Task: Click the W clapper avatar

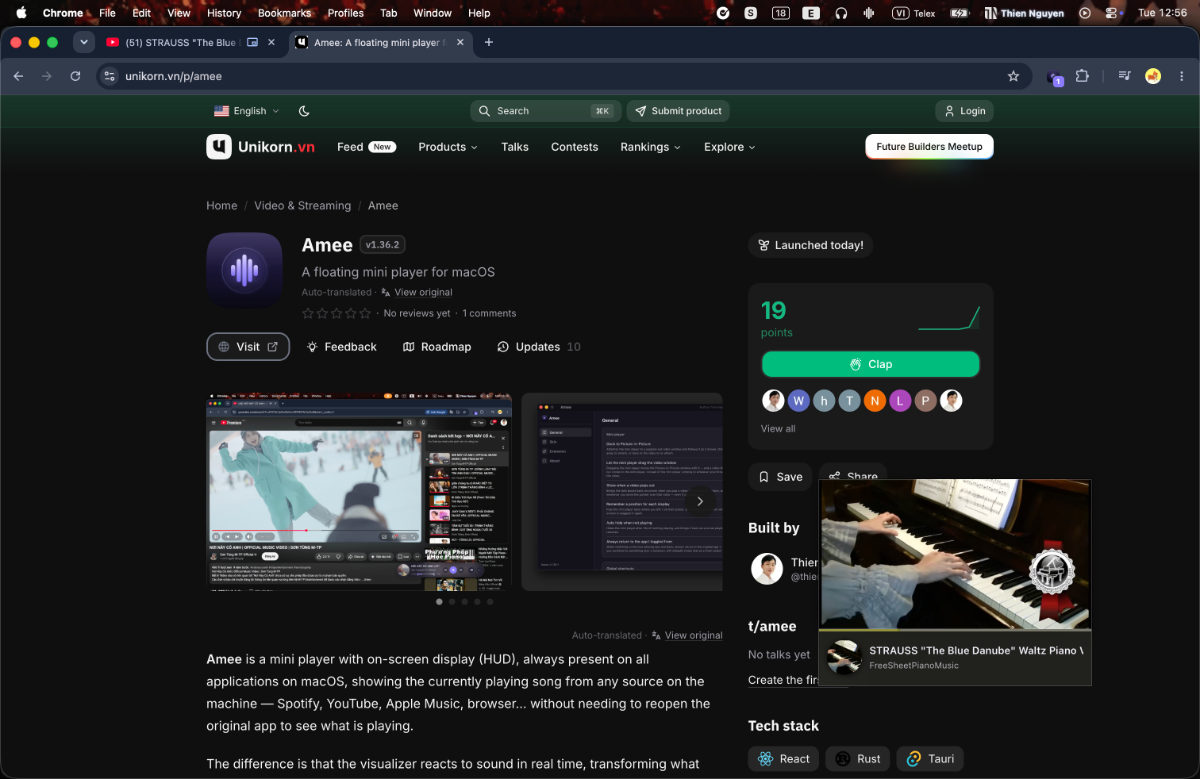Action: point(798,401)
